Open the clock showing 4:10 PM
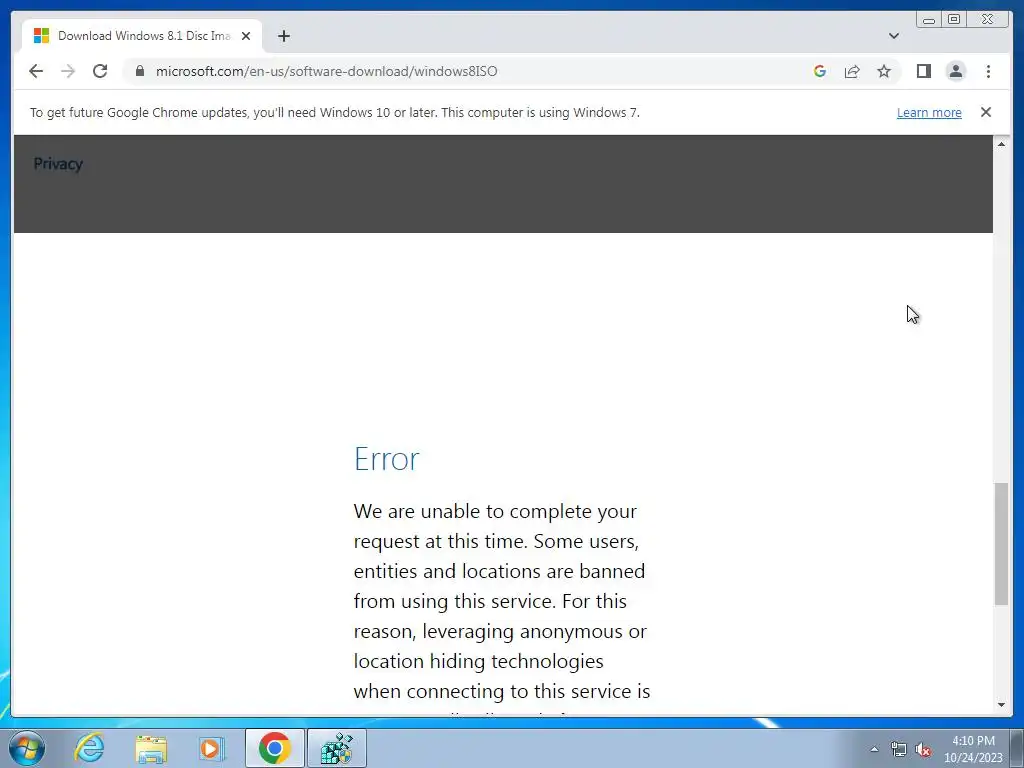 [973, 749]
